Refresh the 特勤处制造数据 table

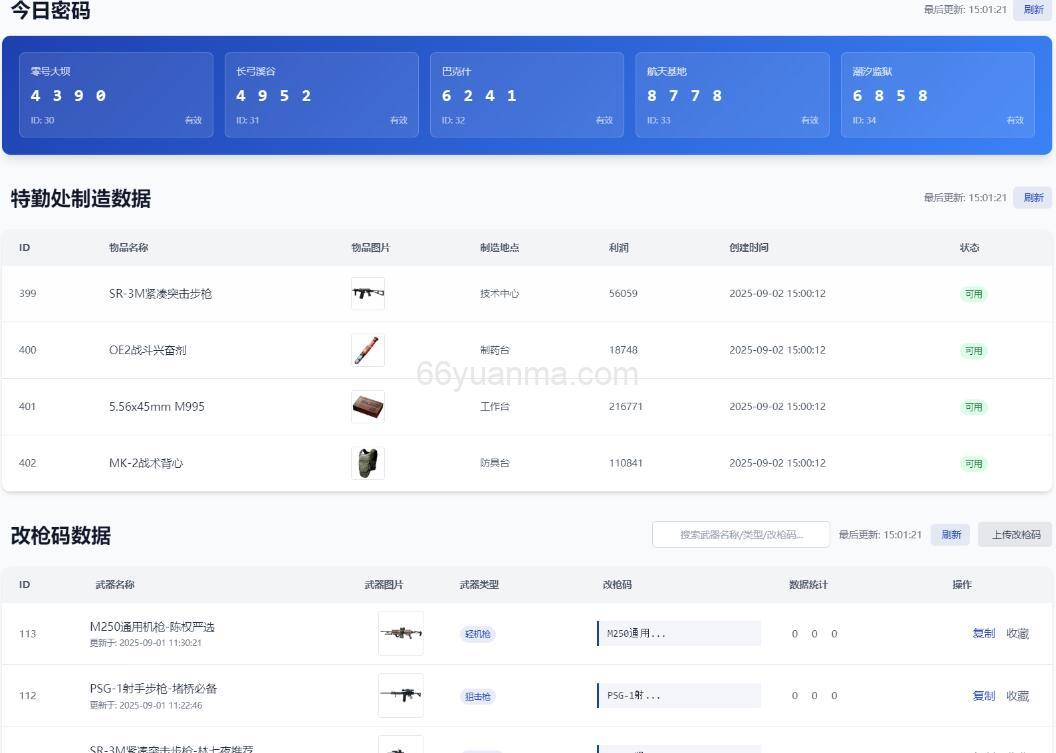[x=1032, y=198]
